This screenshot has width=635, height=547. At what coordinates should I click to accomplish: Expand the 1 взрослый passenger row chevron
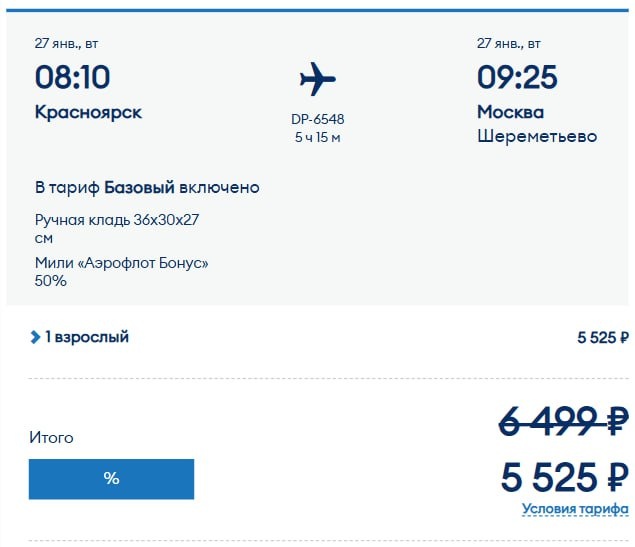click(x=36, y=337)
